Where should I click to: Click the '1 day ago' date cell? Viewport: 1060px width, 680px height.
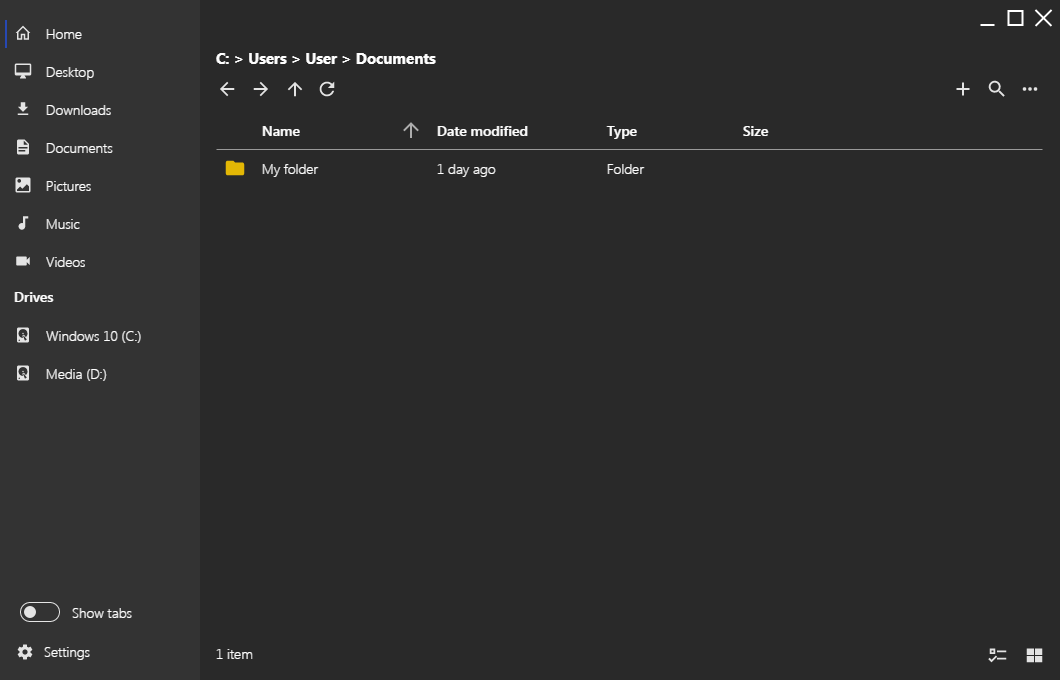[x=466, y=169]
